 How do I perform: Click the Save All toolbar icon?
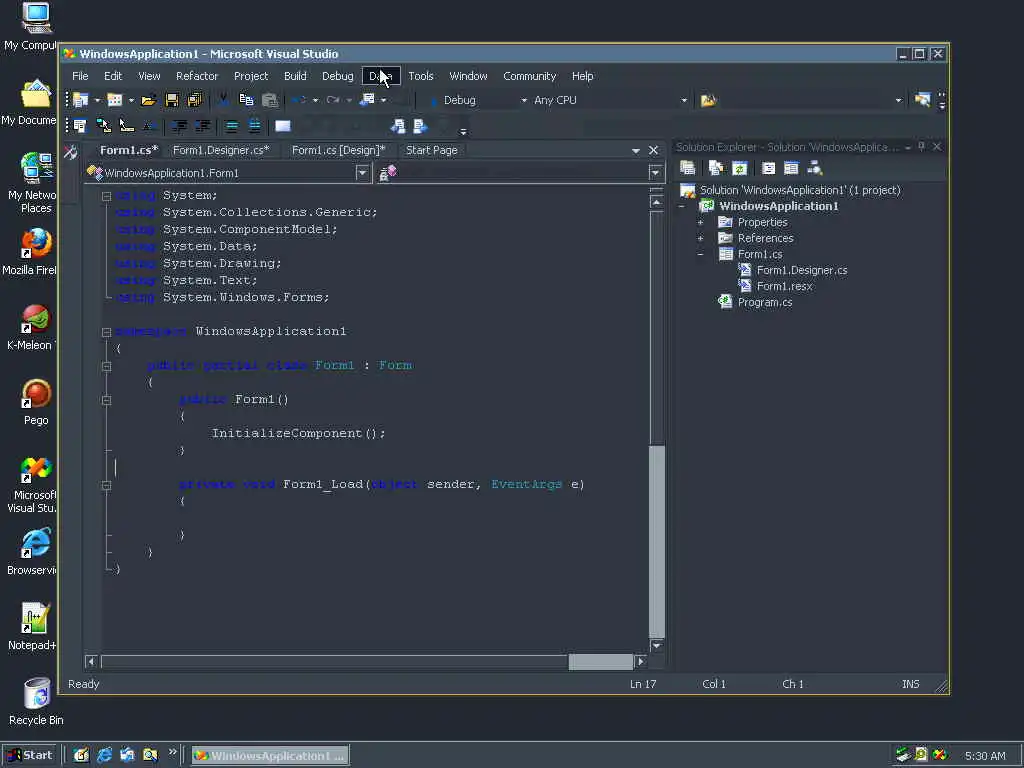195,100
